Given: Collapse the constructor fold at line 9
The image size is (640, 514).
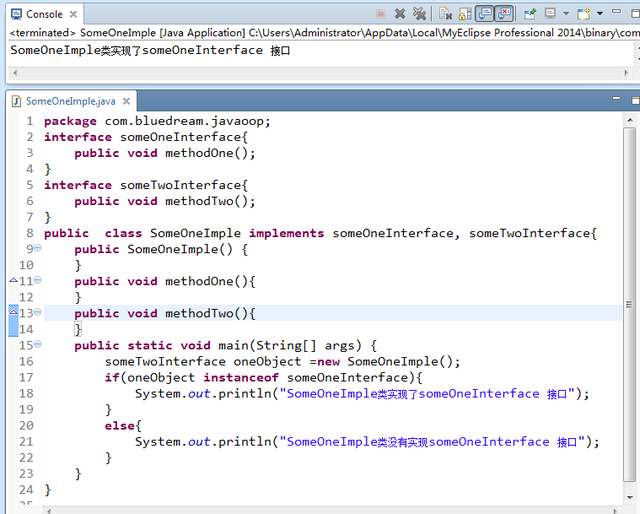Looking at the screenshot, I should 38,248.
